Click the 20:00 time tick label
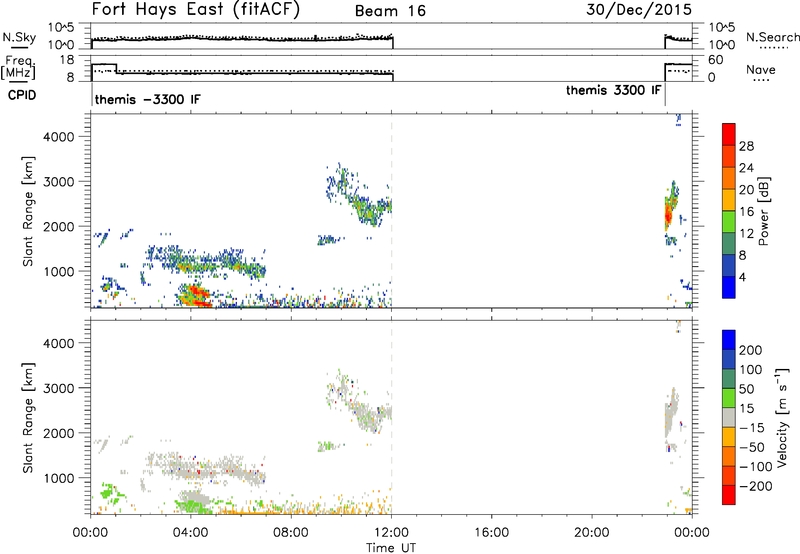The height and width of the screenshot is (554, 800). [x=591, y=533]
